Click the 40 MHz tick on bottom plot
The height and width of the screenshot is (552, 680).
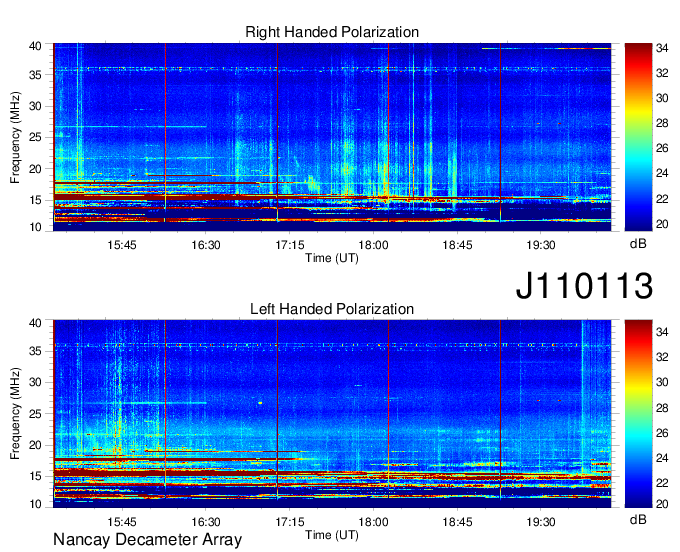click(x=35, y=323)
